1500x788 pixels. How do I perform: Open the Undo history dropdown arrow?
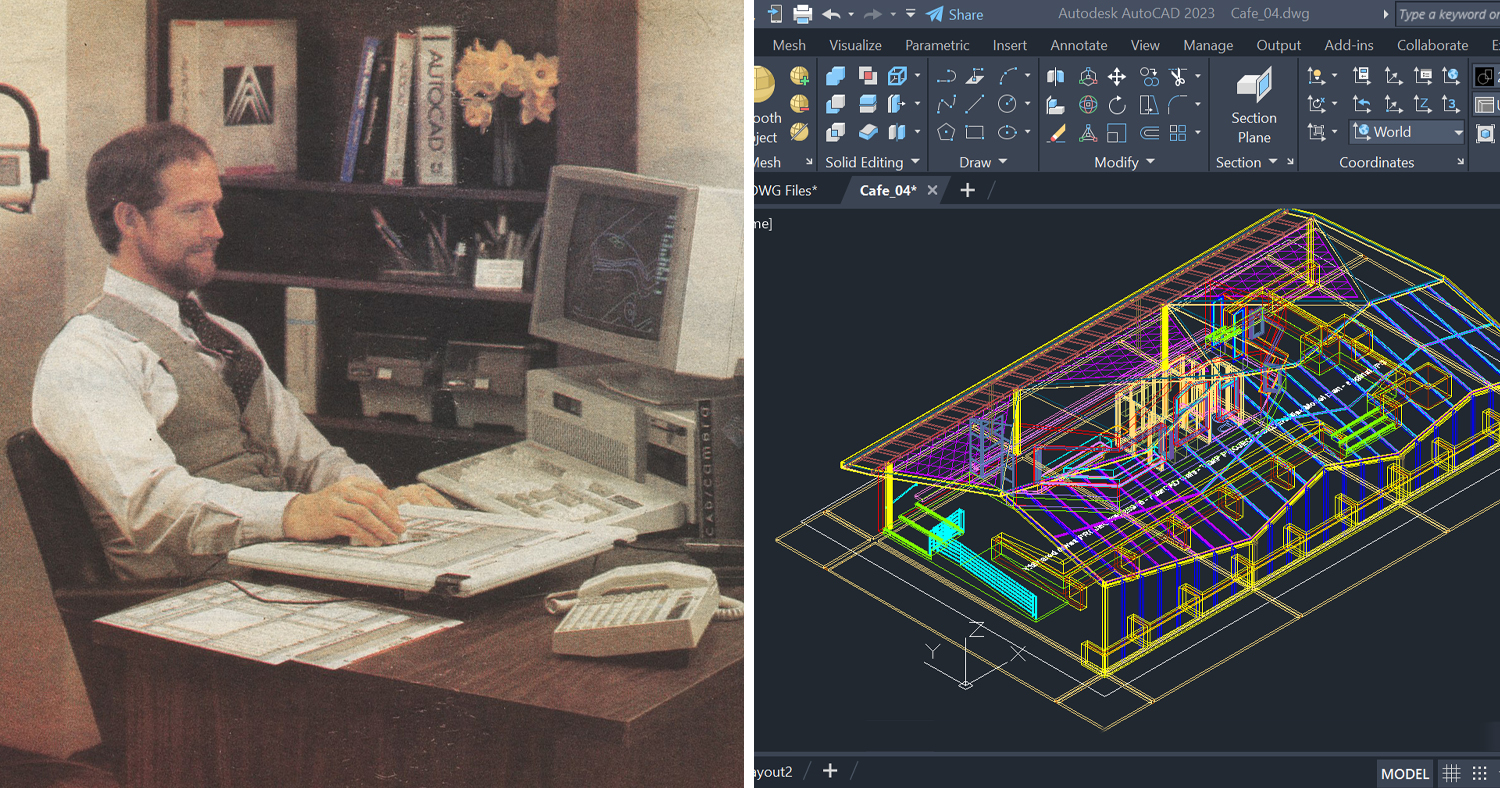coord(851,14)
